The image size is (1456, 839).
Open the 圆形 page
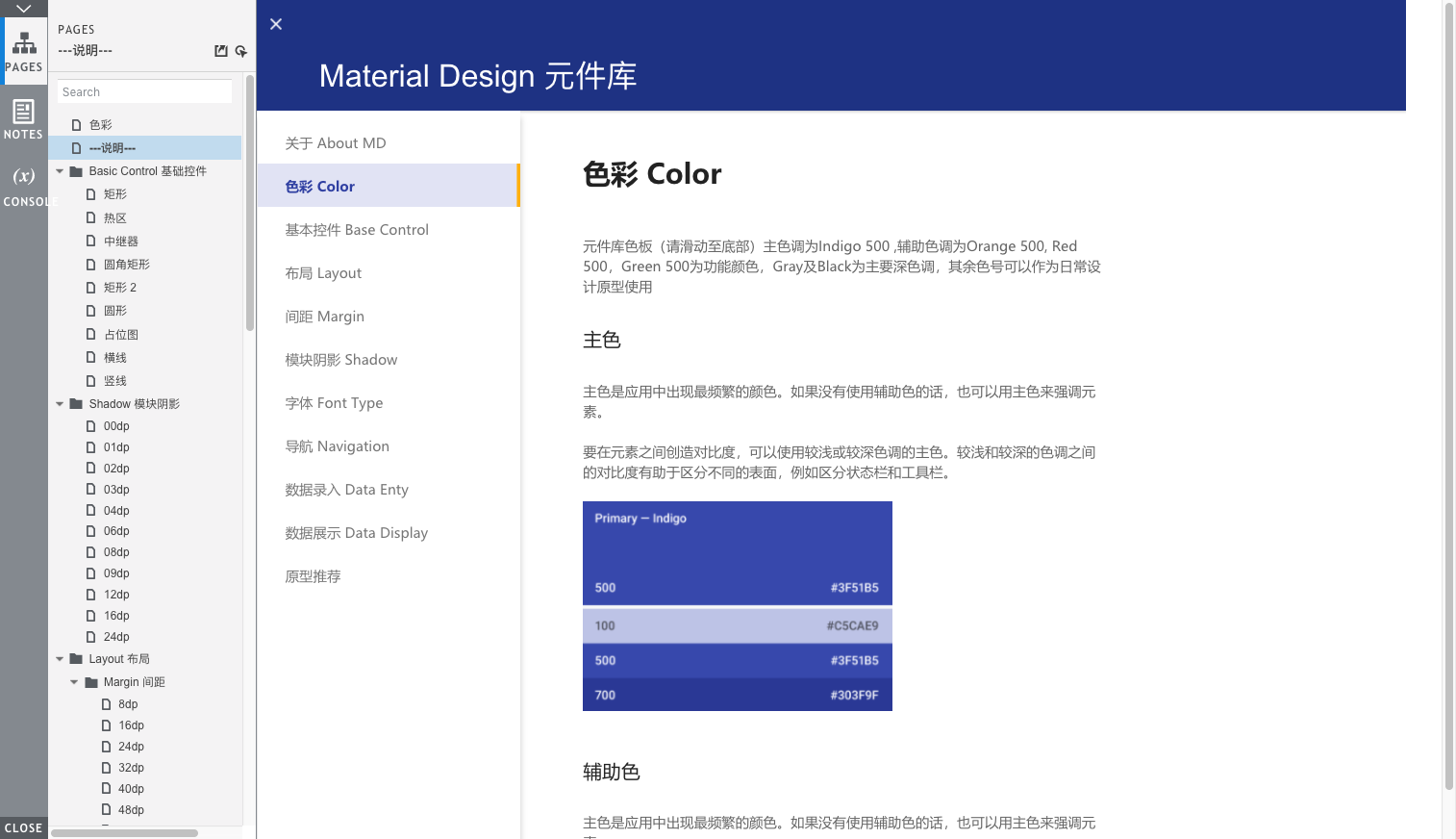[x=114, y=311]
